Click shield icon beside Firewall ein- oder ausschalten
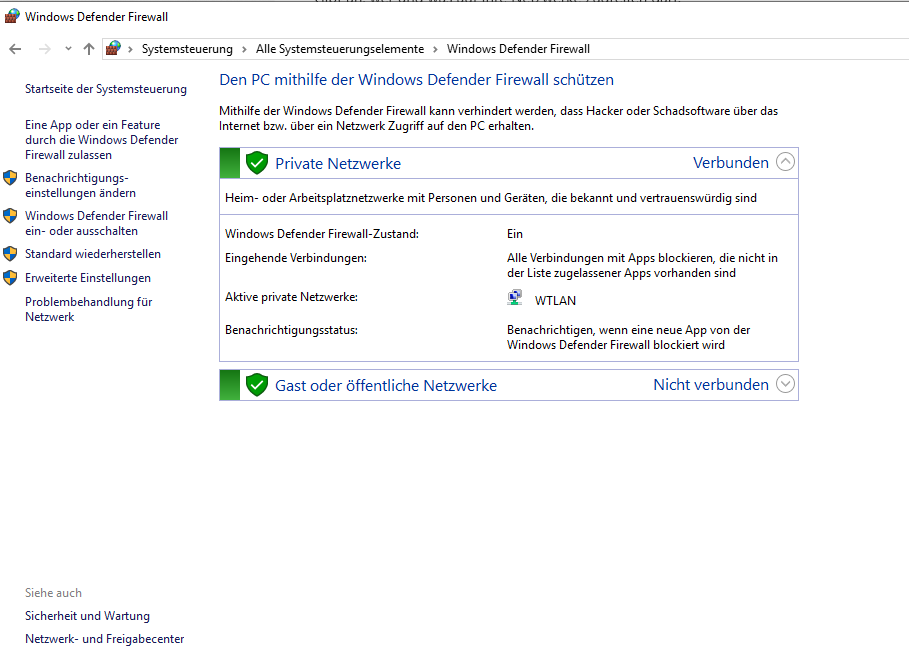 coord(10,216)
